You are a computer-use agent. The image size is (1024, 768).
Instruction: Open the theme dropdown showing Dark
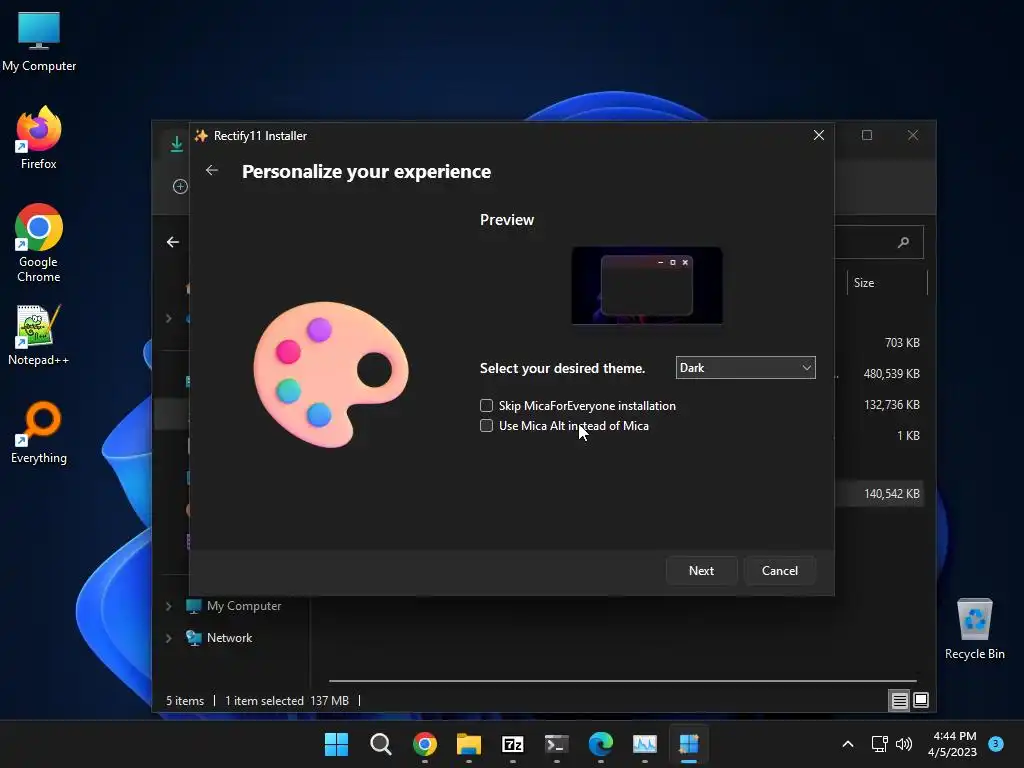[x=745, y=368]
